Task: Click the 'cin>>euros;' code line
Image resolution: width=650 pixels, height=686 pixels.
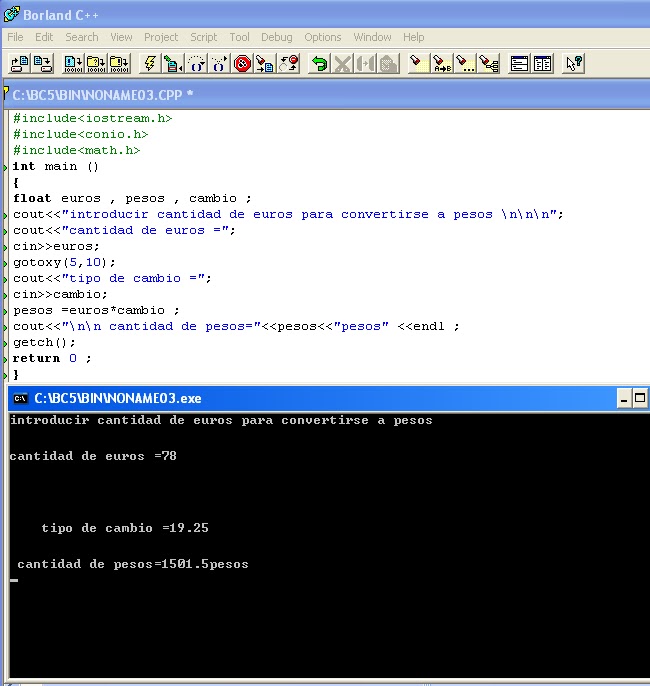Action: pyautogui.click(x=56, y=246)
